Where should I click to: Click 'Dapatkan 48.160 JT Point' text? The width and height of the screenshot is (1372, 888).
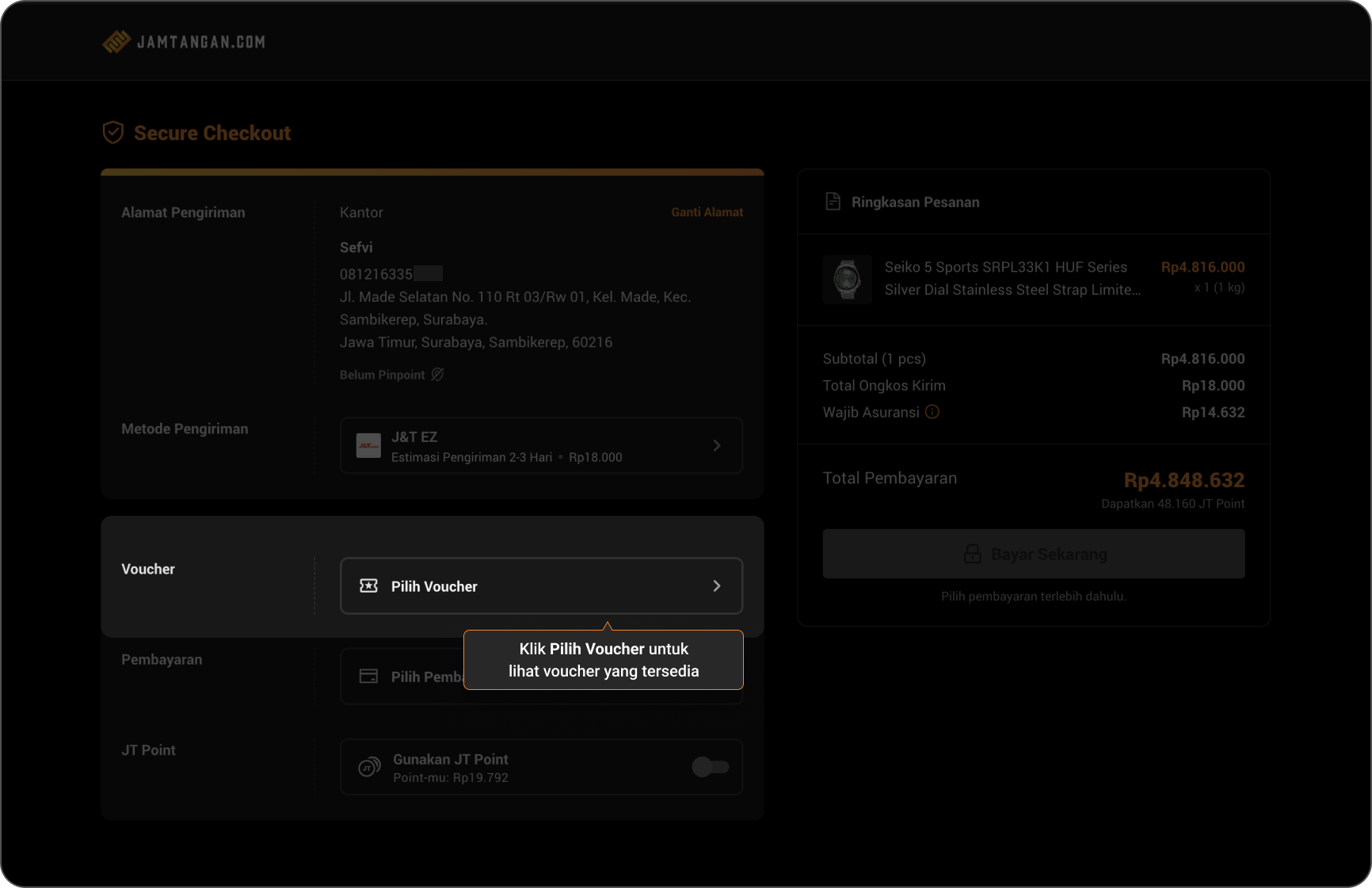pyautogui.click(x=1172, y=504)
